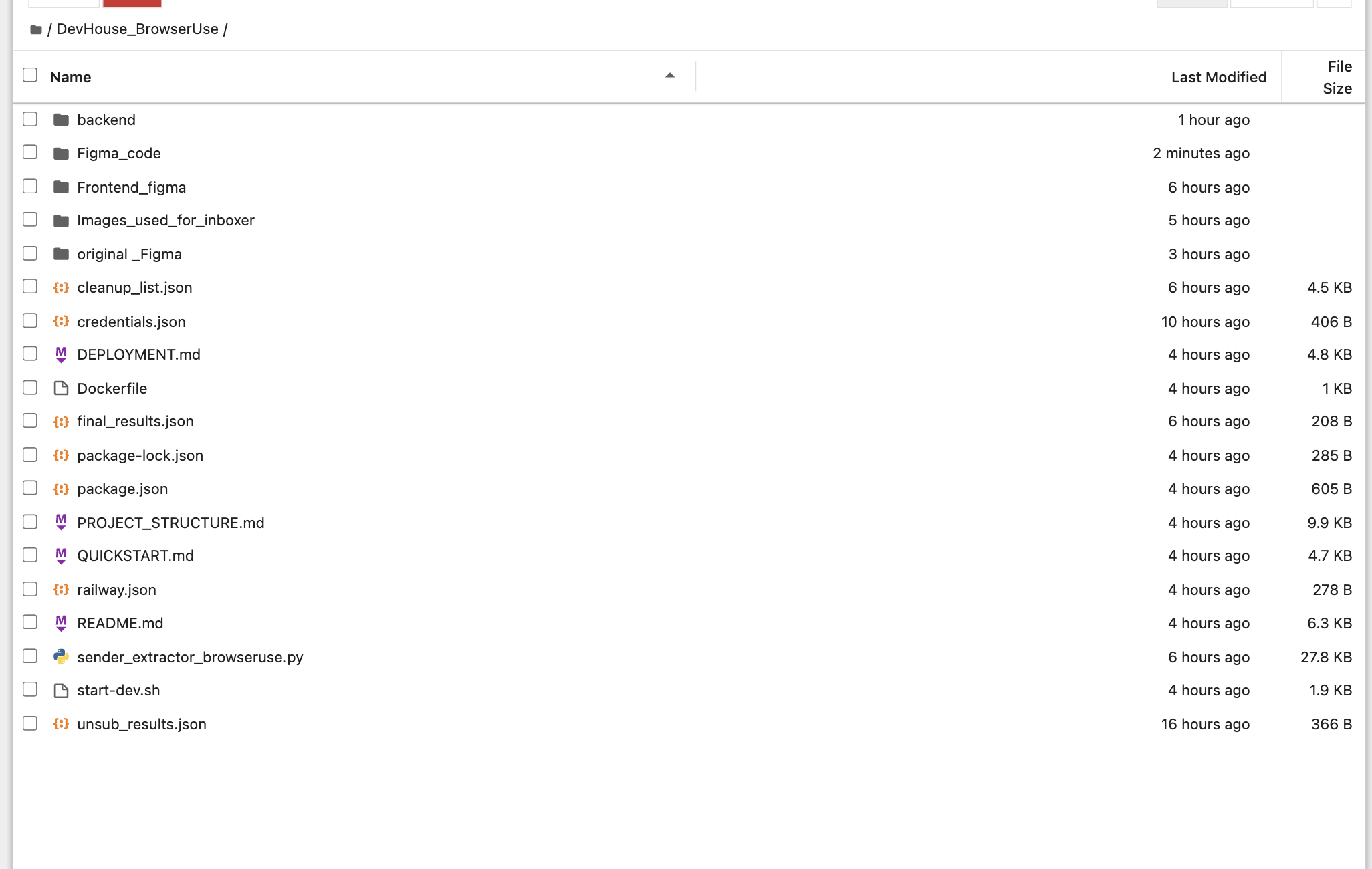The width and height of the screenshot is (1372, 869).
Task: Click the backend folder icon
Action: pos(61,120)
